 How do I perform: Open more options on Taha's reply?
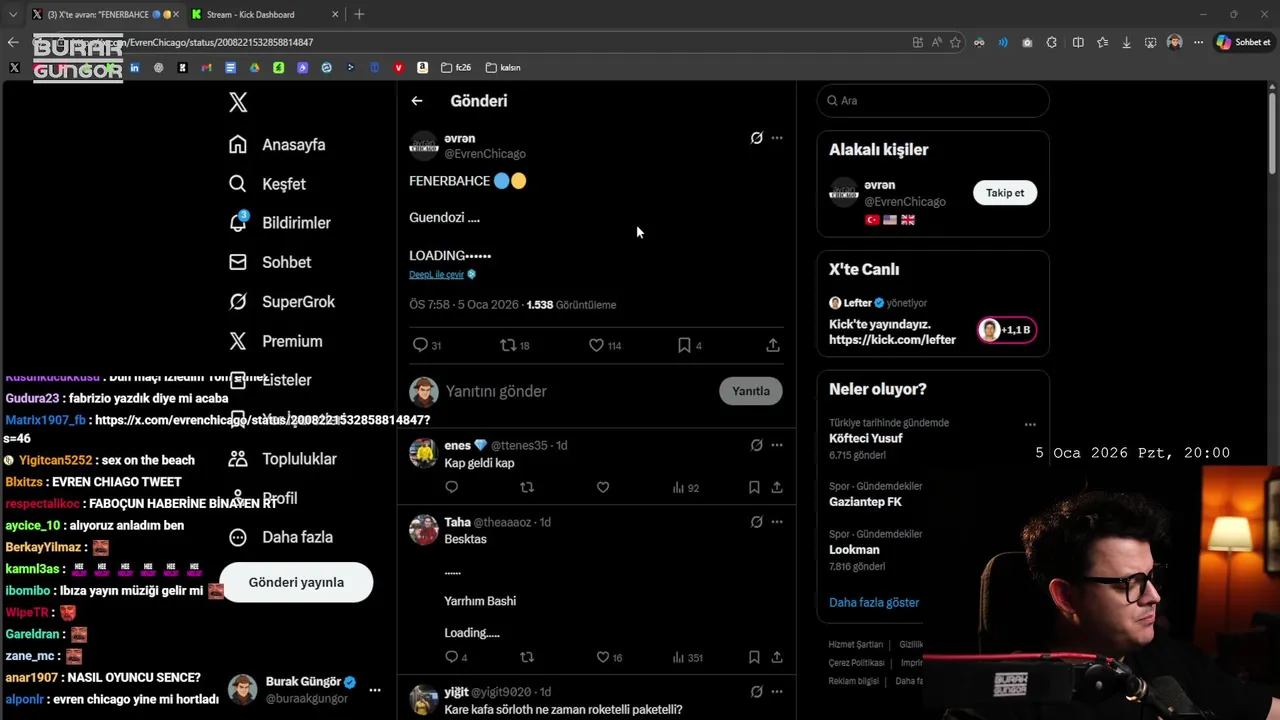777,522
